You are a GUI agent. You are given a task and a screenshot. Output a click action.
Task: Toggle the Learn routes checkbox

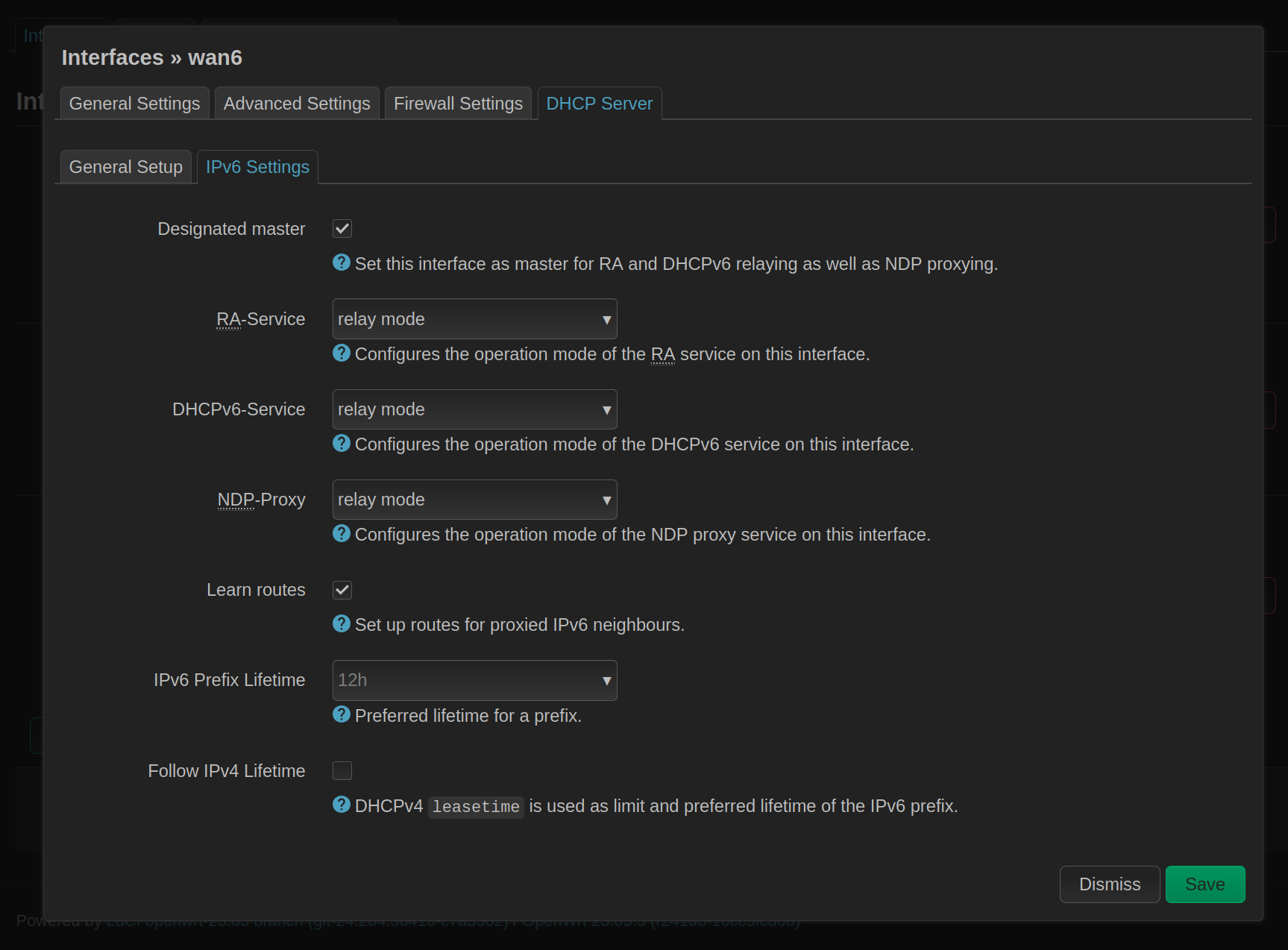pos(342,590)
